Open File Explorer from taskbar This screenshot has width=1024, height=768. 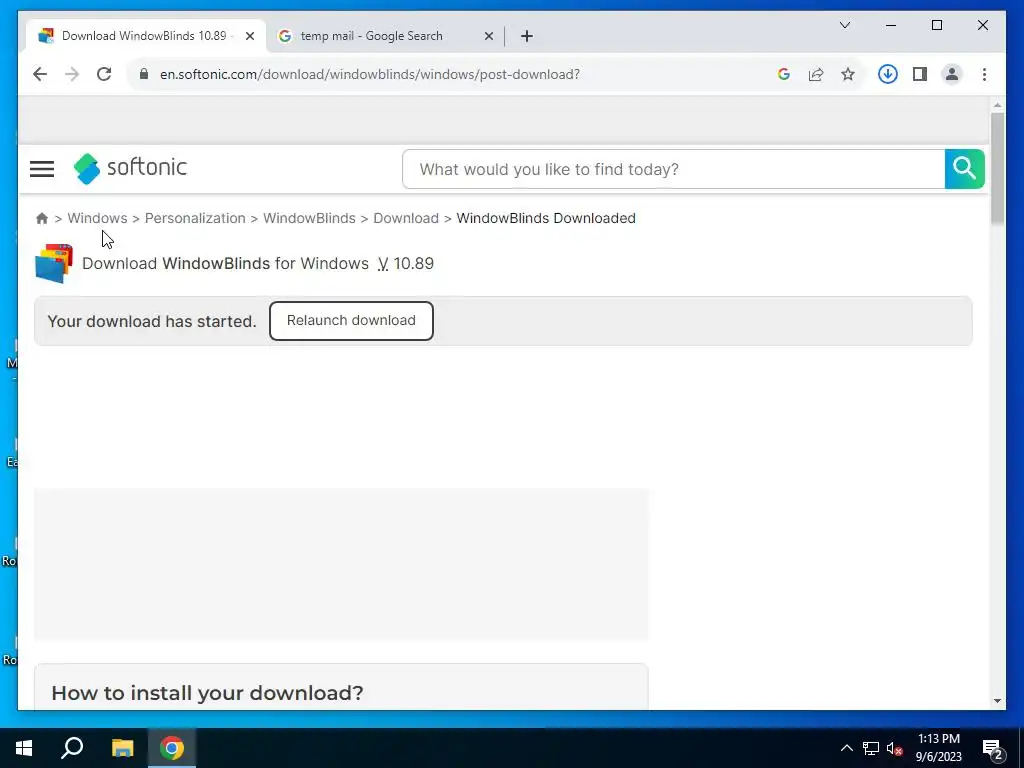(122, 748)
